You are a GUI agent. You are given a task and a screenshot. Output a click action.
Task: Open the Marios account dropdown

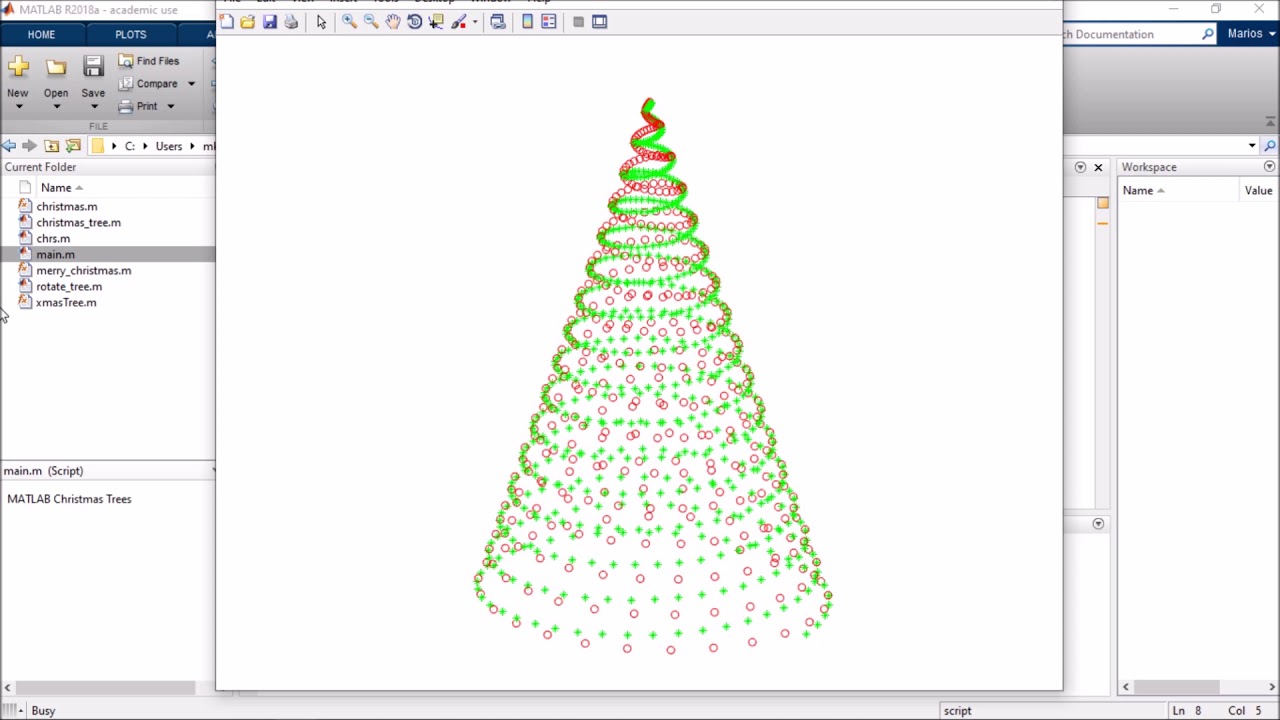1251,34
